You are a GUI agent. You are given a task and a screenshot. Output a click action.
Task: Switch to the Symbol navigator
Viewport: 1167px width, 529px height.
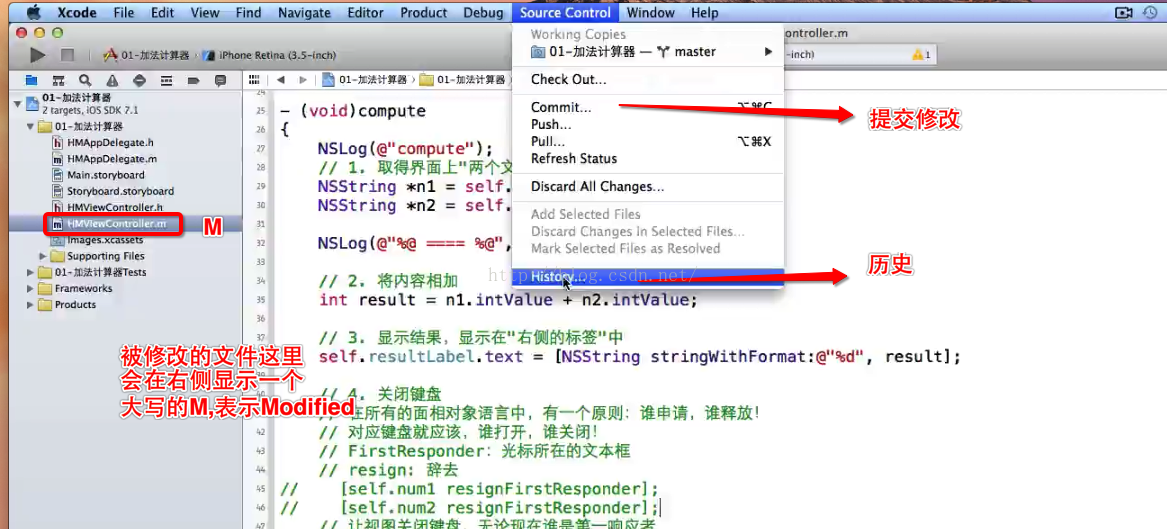(58, 80)
